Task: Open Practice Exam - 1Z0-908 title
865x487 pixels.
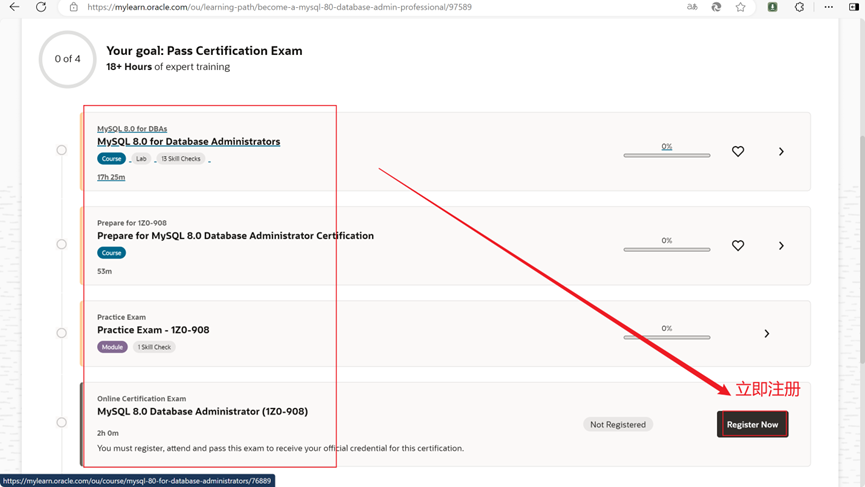Action: coord(153,330)
